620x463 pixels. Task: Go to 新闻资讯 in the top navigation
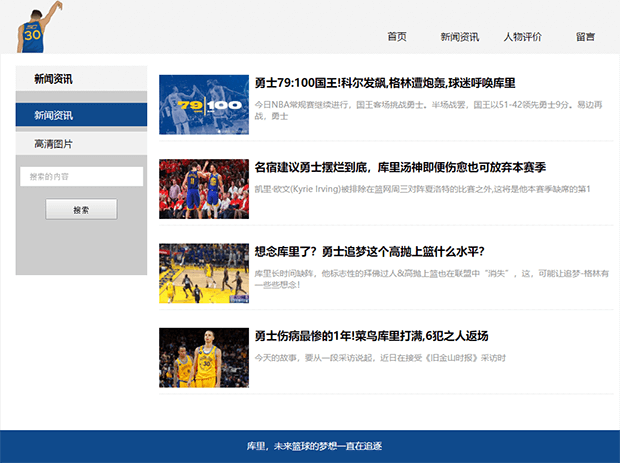pos(459,37)
